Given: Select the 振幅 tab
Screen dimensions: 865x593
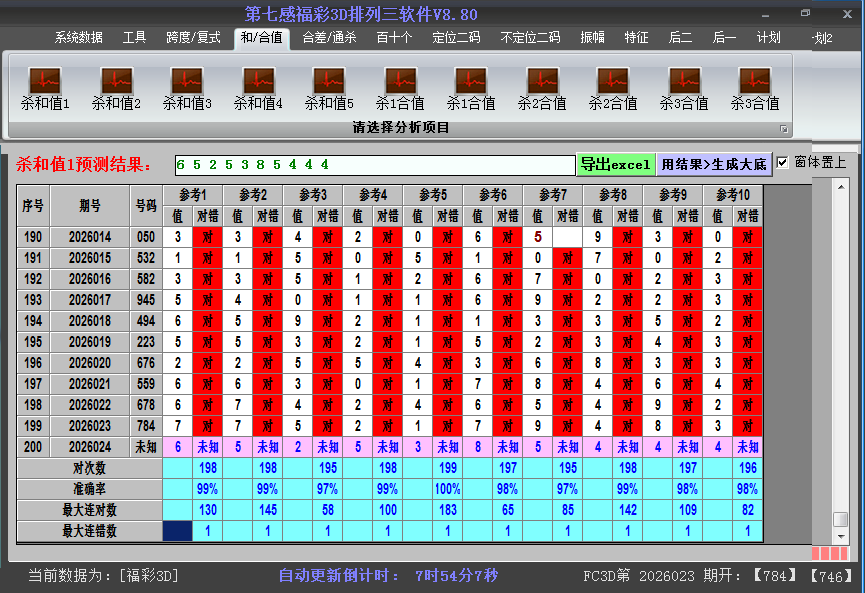Looking at the screenshot, I should click(x=593, y=38).
